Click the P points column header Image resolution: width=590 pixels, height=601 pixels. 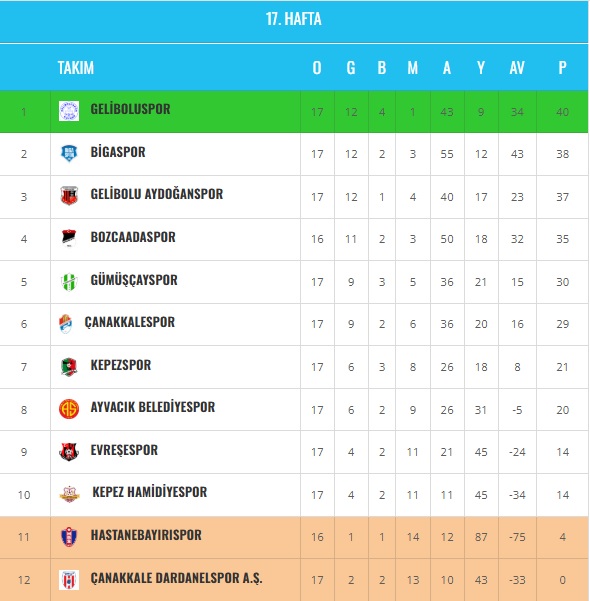tap(562, 68)
